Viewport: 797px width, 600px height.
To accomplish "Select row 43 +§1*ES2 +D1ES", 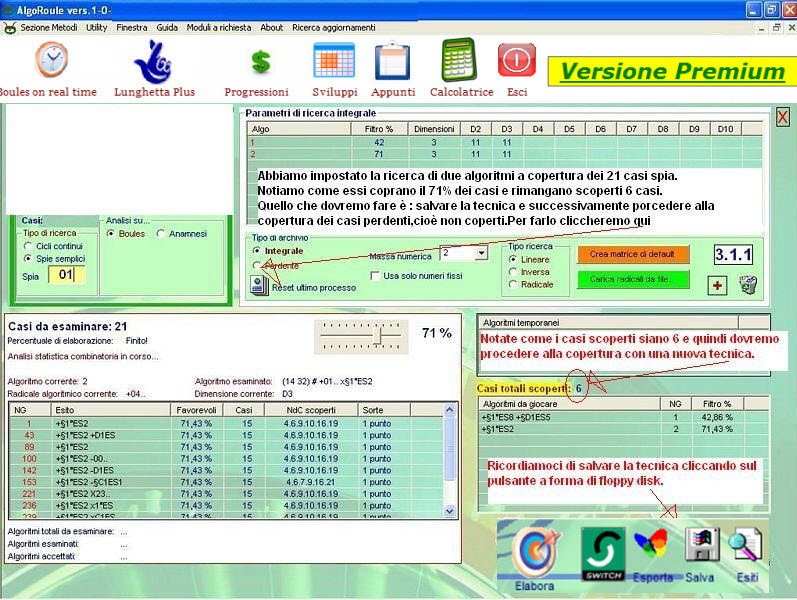I will (226, 435).
